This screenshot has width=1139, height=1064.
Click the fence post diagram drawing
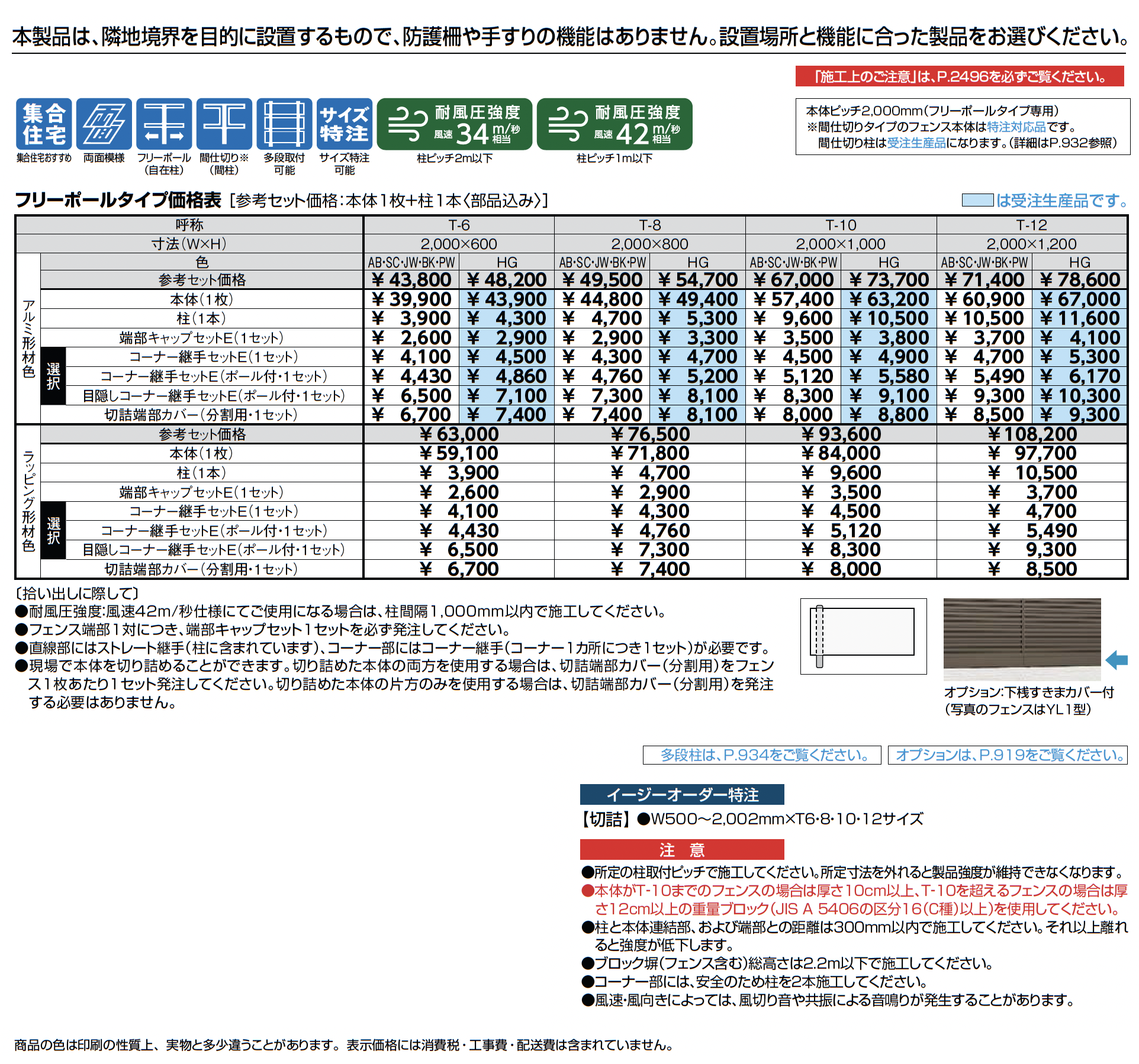[863, 636]
